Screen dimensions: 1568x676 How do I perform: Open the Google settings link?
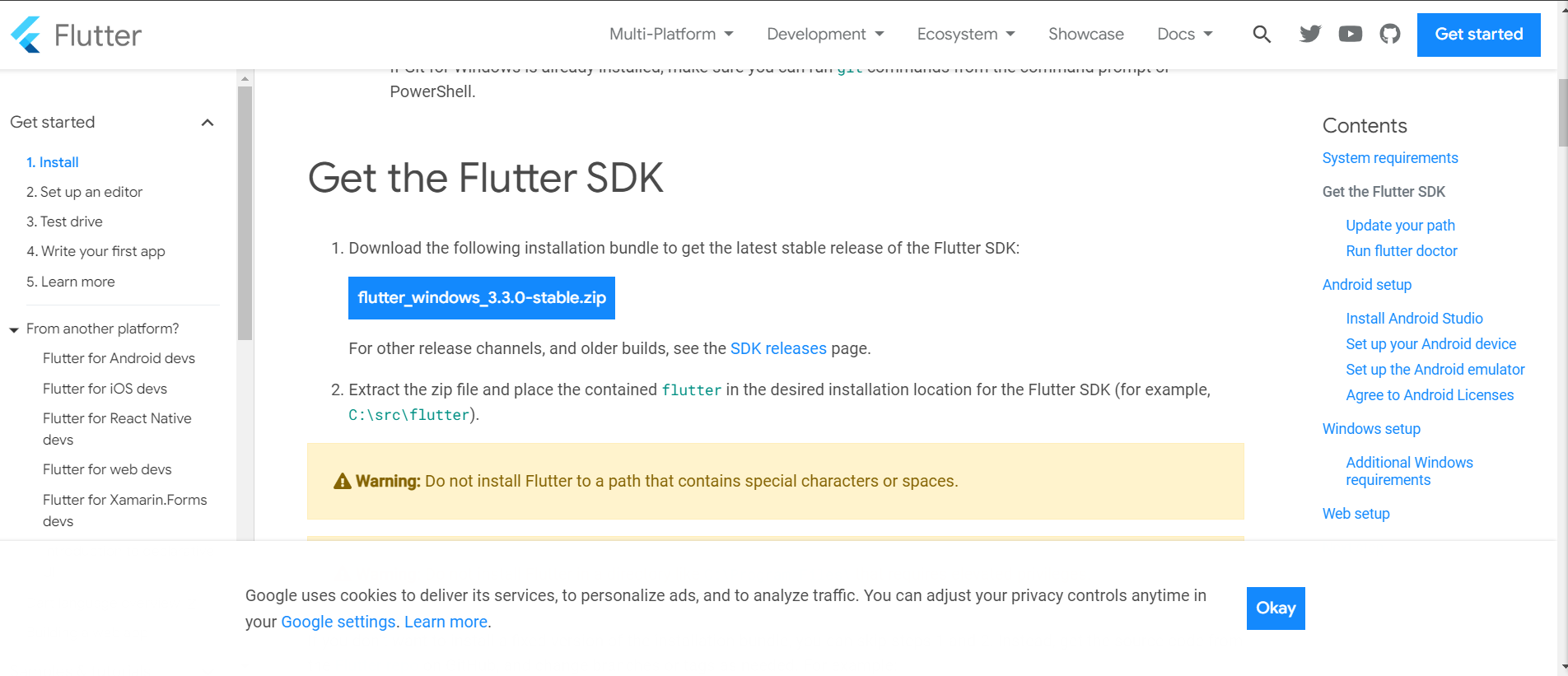(x=338, y=622)
